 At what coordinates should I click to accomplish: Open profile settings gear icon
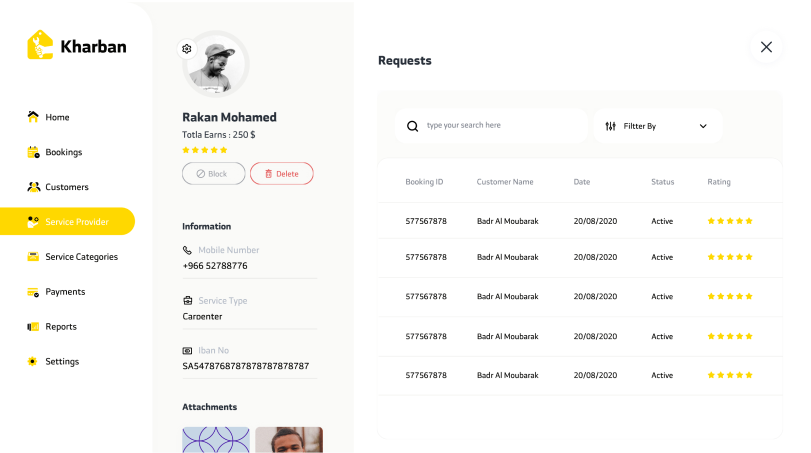(x=186, y=48)
